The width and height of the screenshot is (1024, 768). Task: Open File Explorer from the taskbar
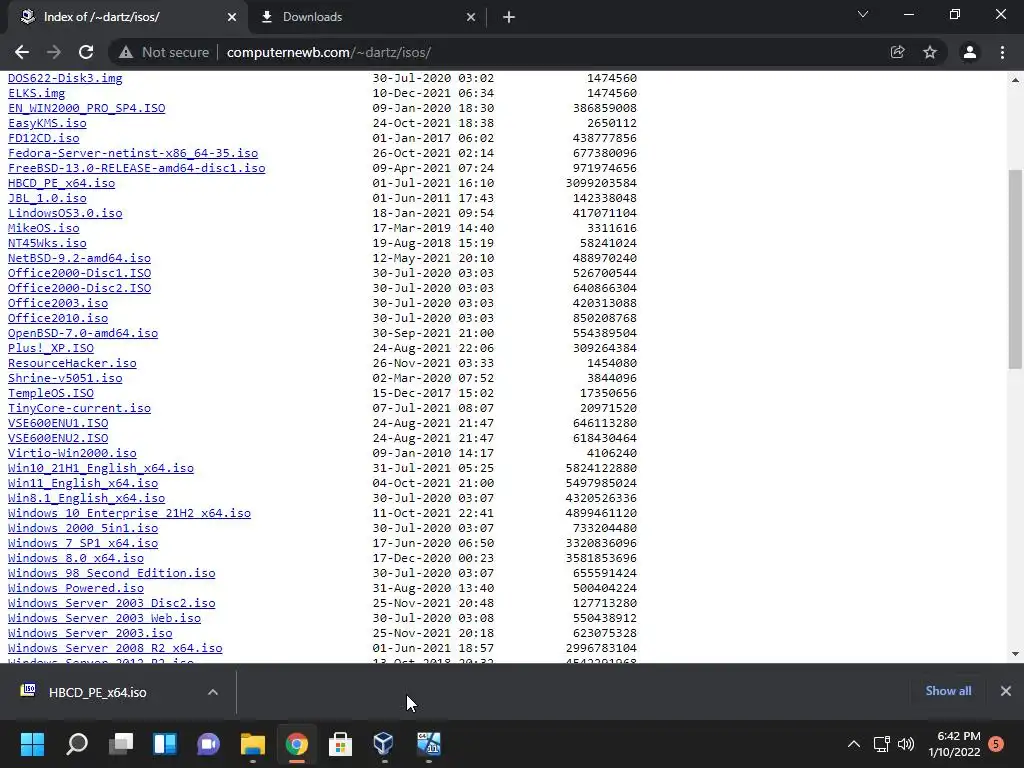tap(253, 744)
